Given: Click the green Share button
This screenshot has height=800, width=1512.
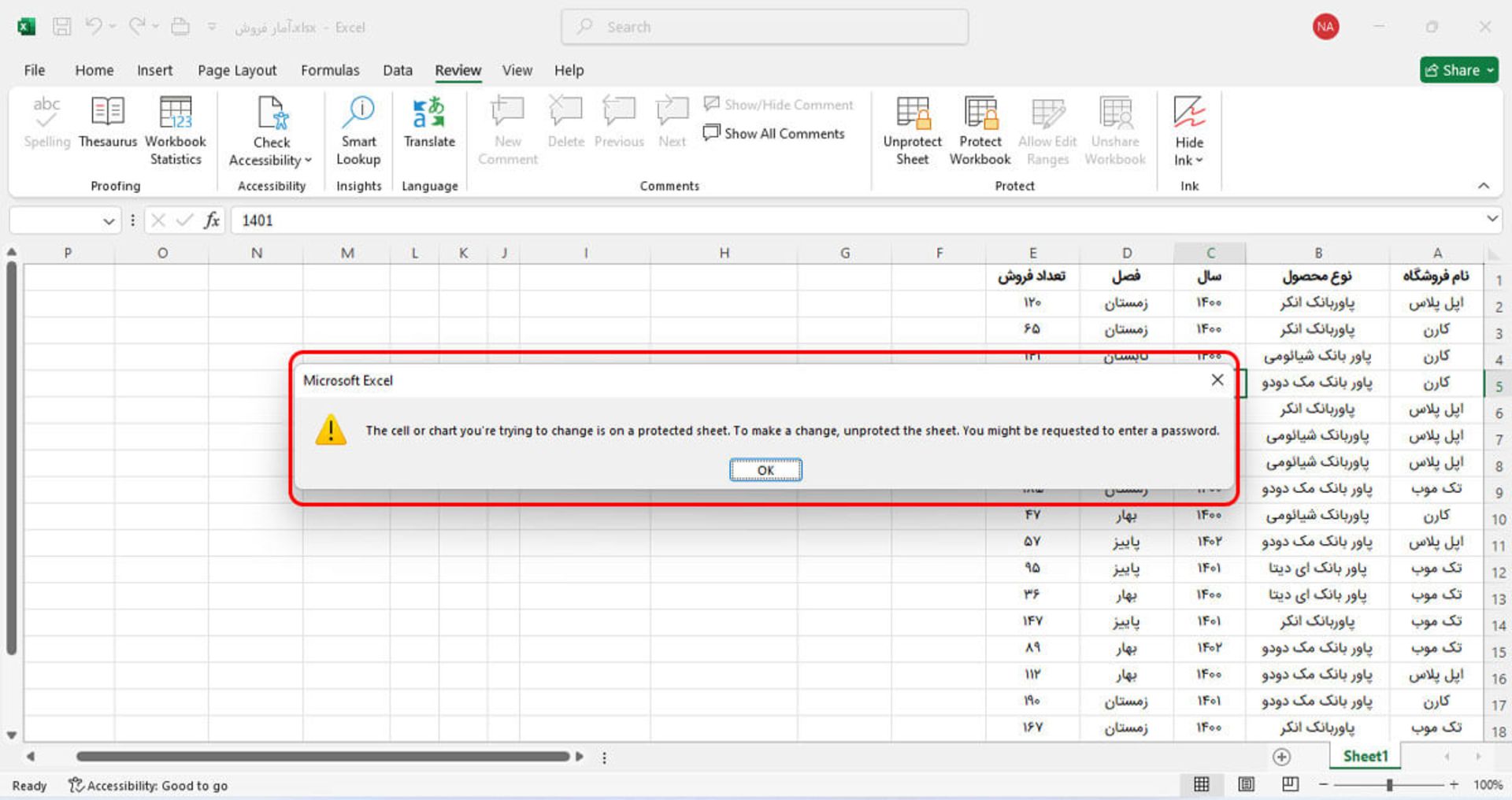Looking at the screenshot, I should (1458, 70).
